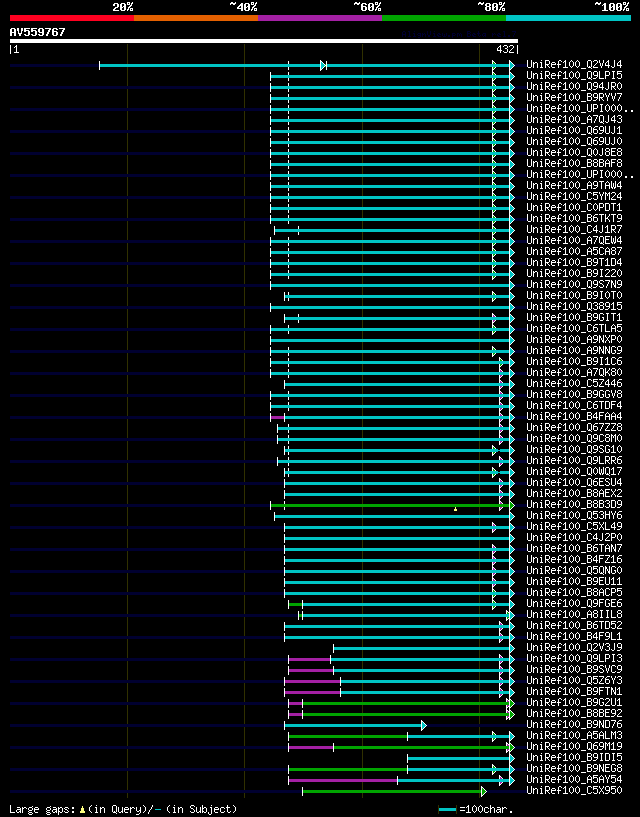This screenshot has height=817, width=640.
Task: Open hit UniRef100_A8IIL8
Action: (x=574, y=614)
